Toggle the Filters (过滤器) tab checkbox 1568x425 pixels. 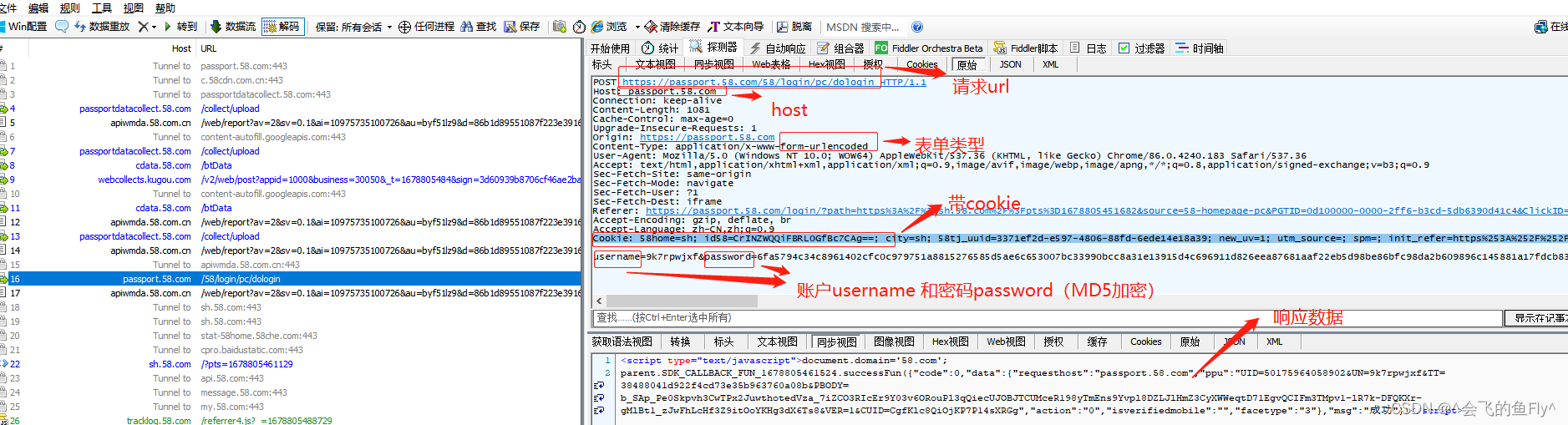[1124, 48]
